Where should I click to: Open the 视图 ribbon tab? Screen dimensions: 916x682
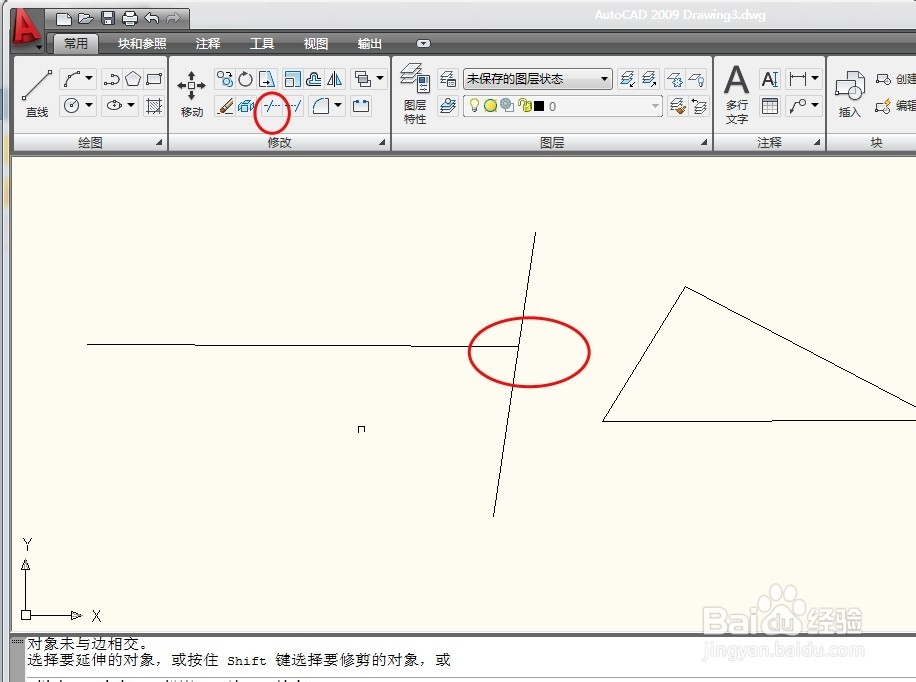pos(314,43)
